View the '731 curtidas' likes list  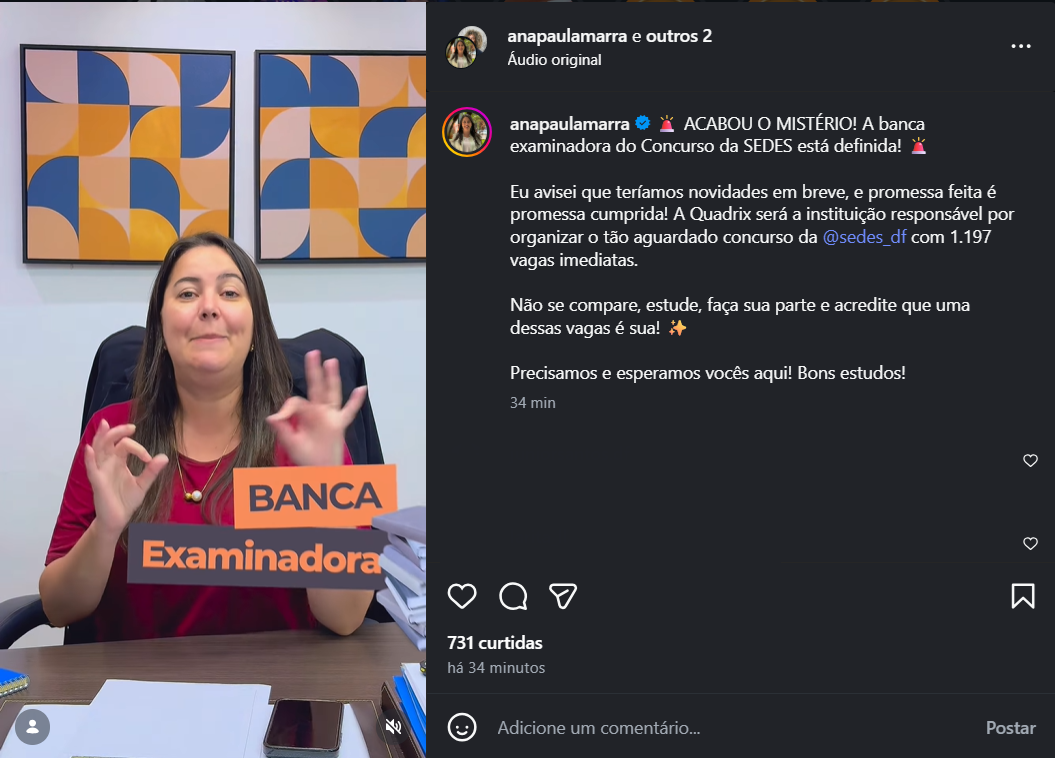[495, 643]
